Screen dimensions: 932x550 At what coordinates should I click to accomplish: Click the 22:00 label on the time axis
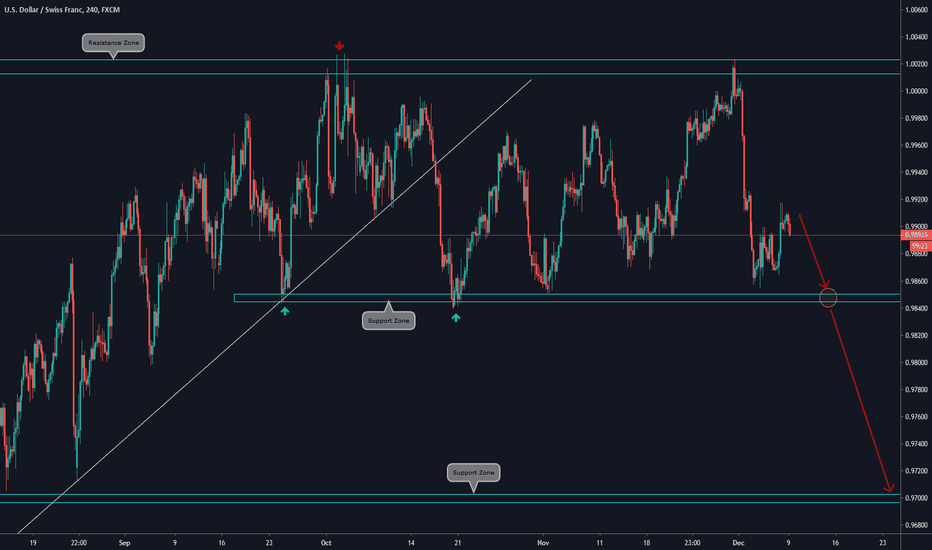tap(80, 541)
